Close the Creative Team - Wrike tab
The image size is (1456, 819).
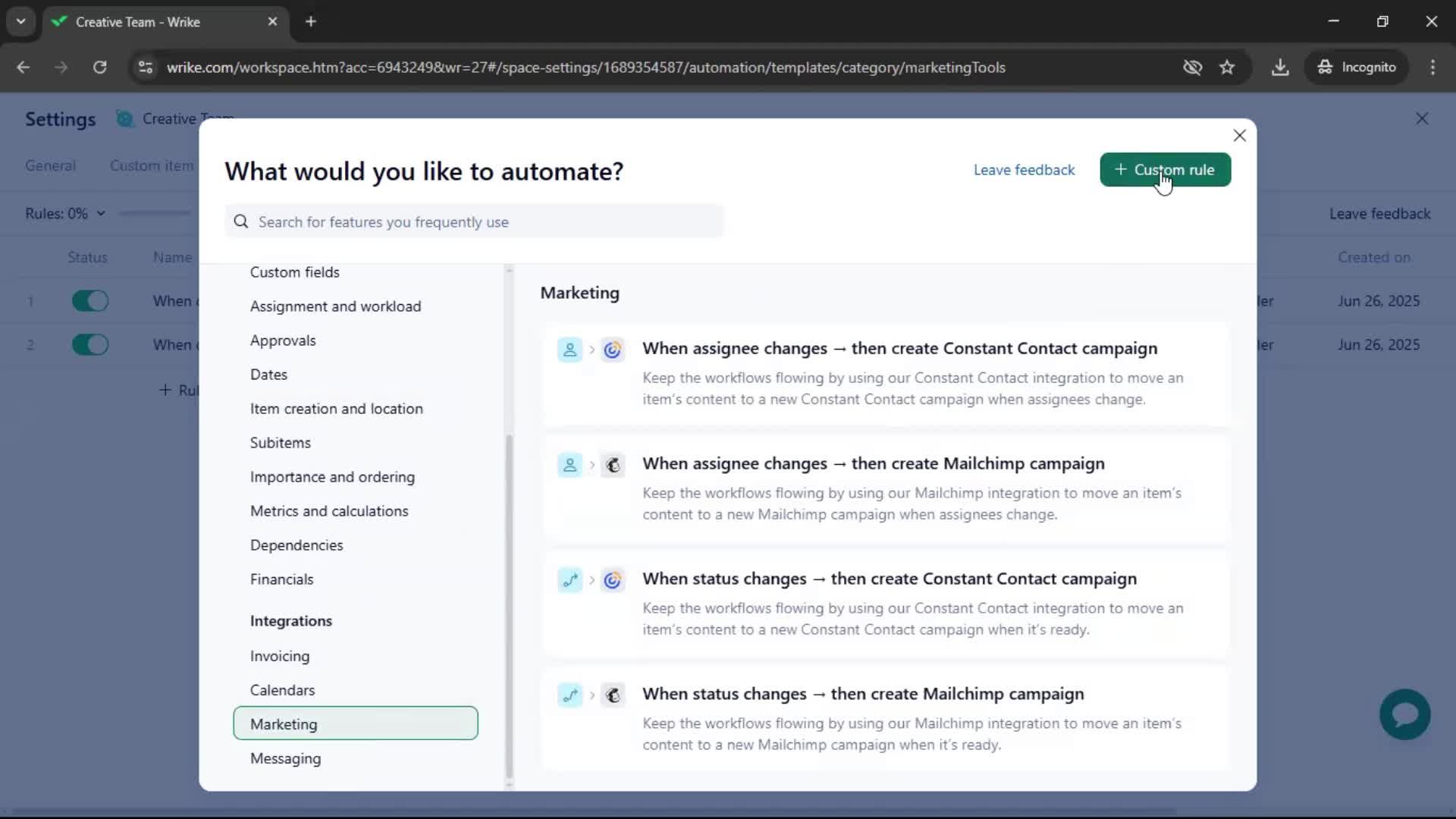point(272,22)
